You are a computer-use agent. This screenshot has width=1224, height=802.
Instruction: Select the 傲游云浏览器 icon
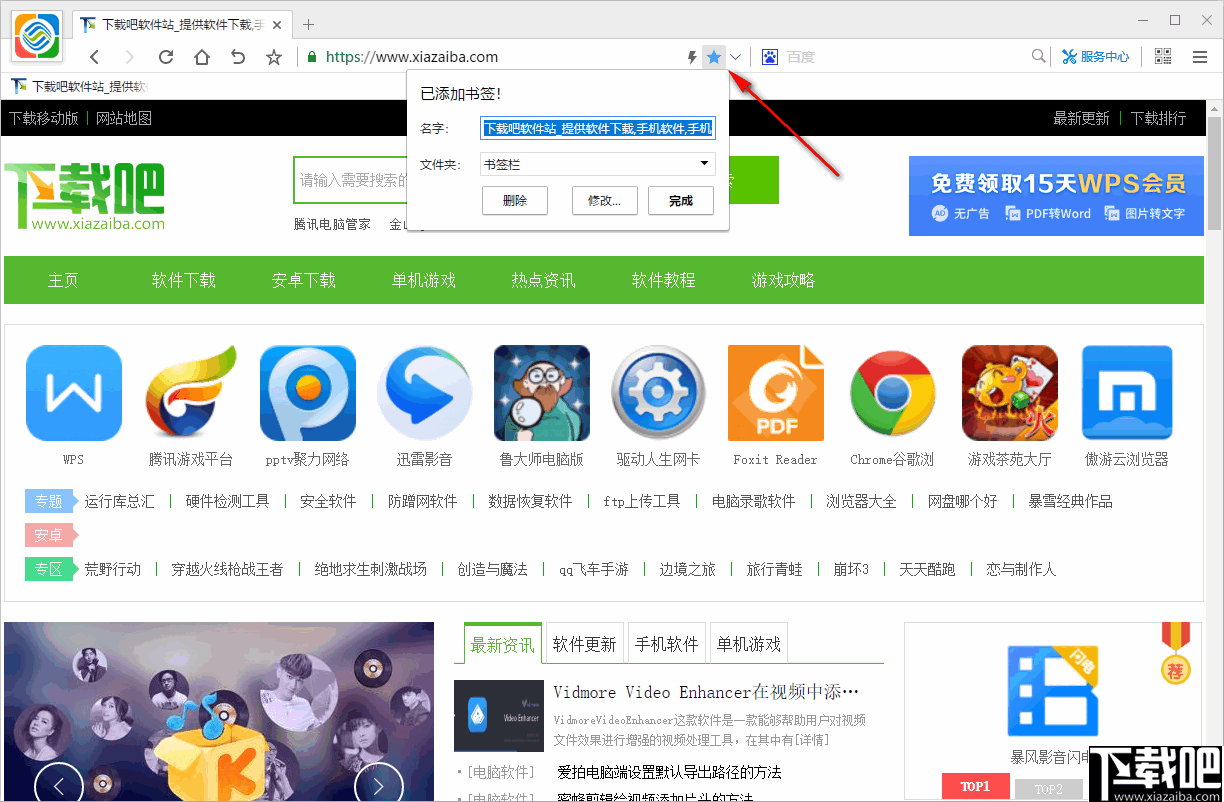point(1127,393)
